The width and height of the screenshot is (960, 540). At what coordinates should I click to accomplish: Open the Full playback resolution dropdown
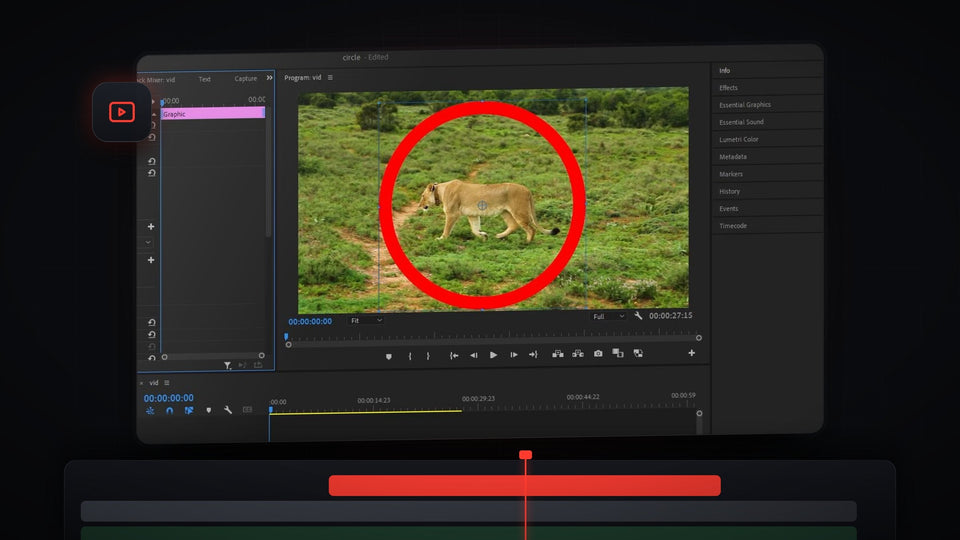[609, 317]
